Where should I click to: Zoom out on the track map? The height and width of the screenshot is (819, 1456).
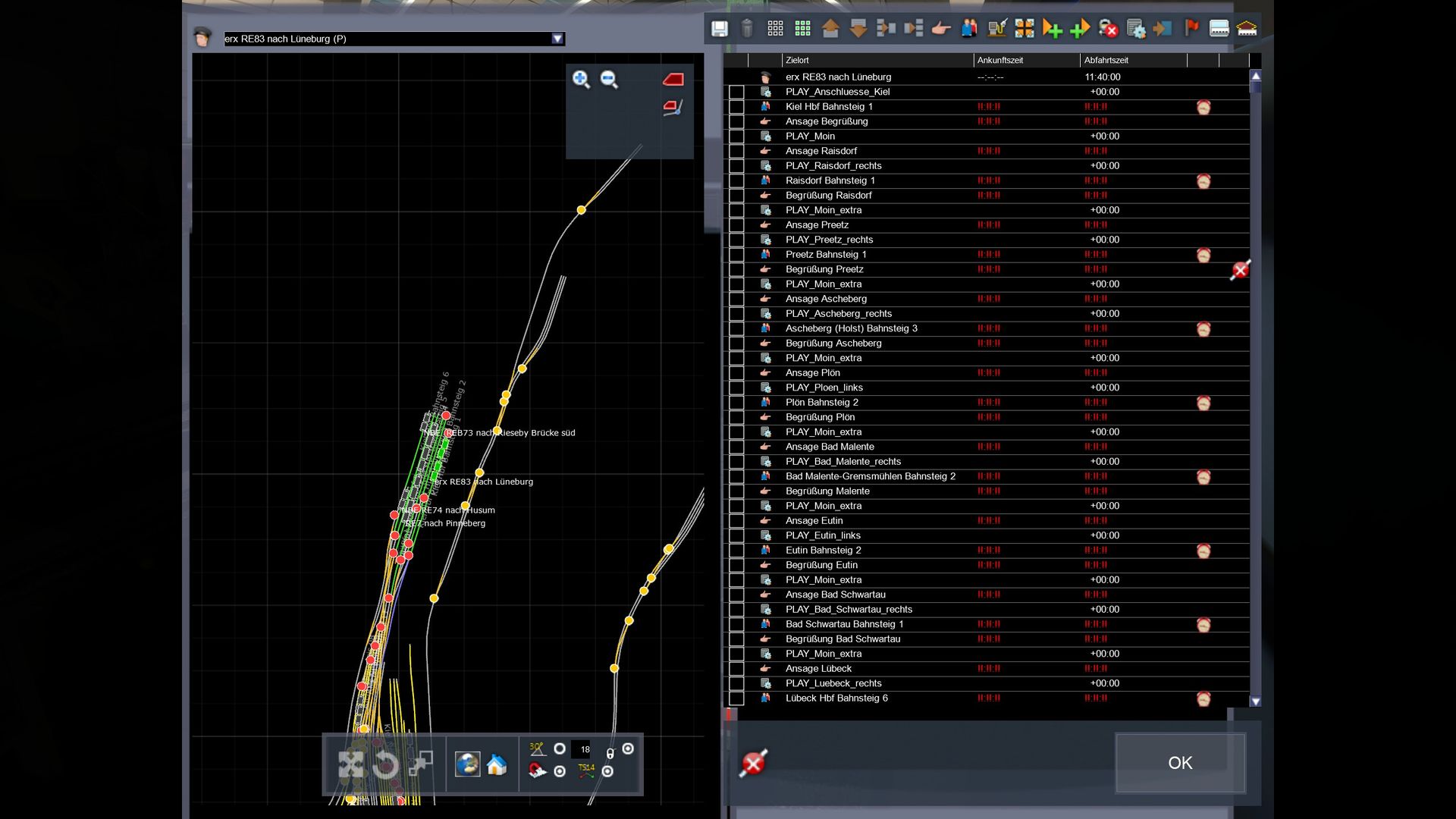pyautogui.click(x=609, y=80)
